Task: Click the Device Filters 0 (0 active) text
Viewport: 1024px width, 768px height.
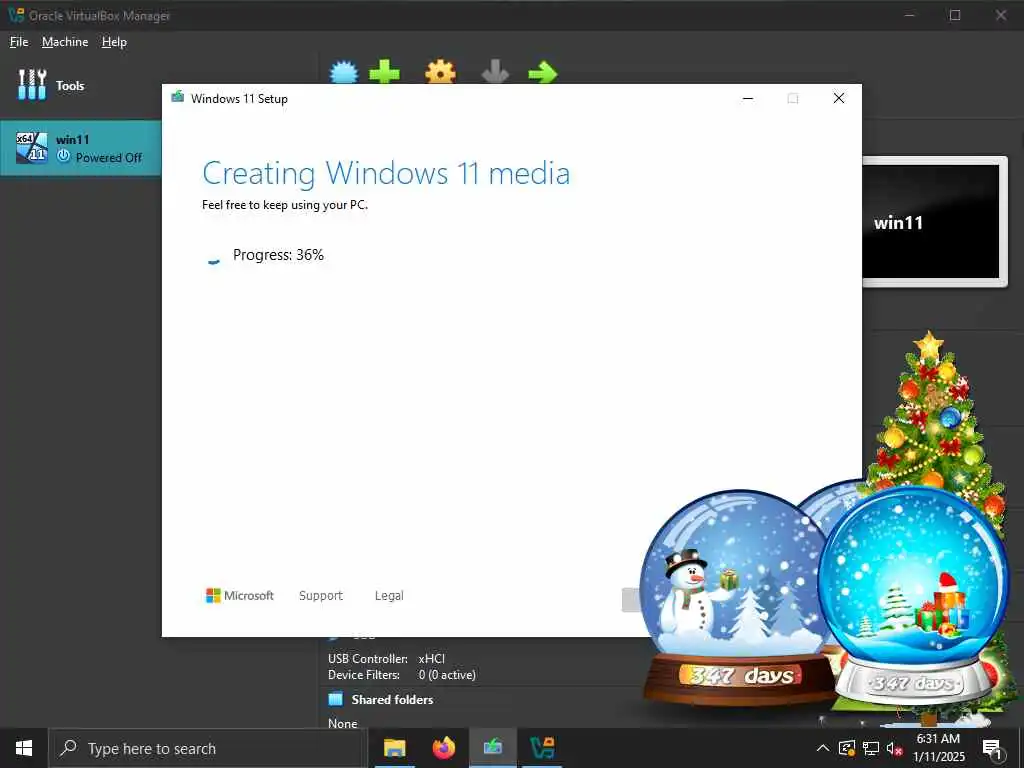Action: [447, 675]
